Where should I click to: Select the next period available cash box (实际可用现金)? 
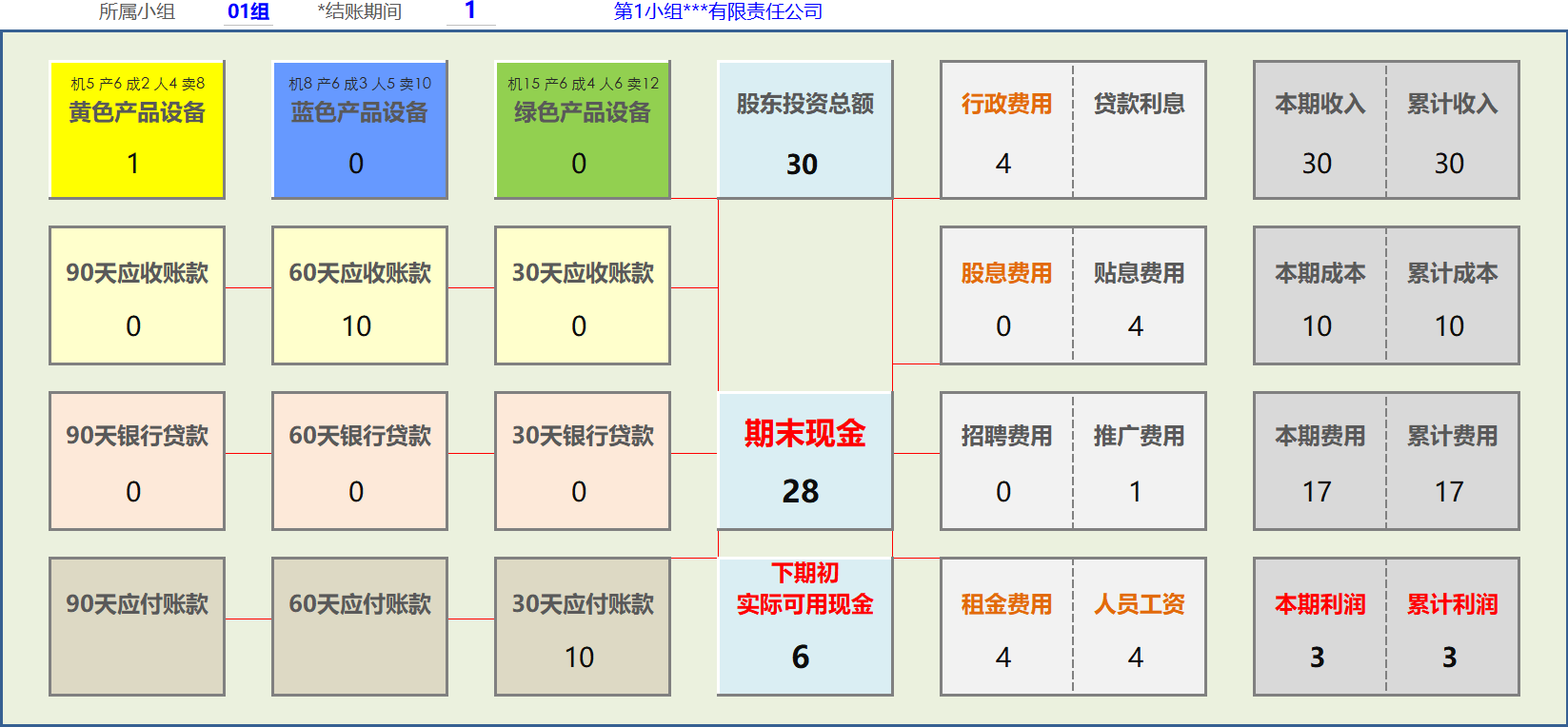(804, 626)
